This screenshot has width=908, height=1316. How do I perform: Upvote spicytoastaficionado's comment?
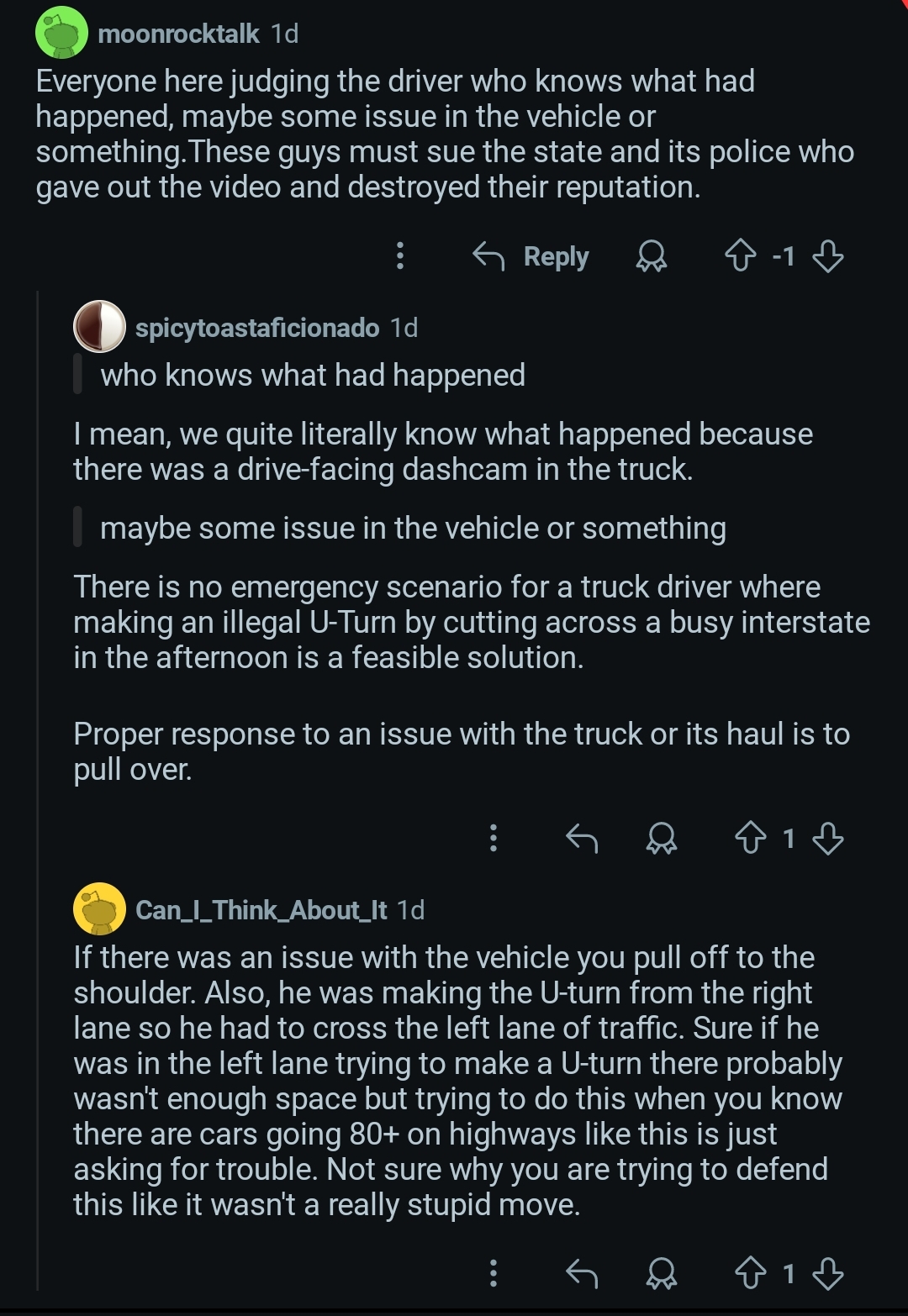click(751, 838)
